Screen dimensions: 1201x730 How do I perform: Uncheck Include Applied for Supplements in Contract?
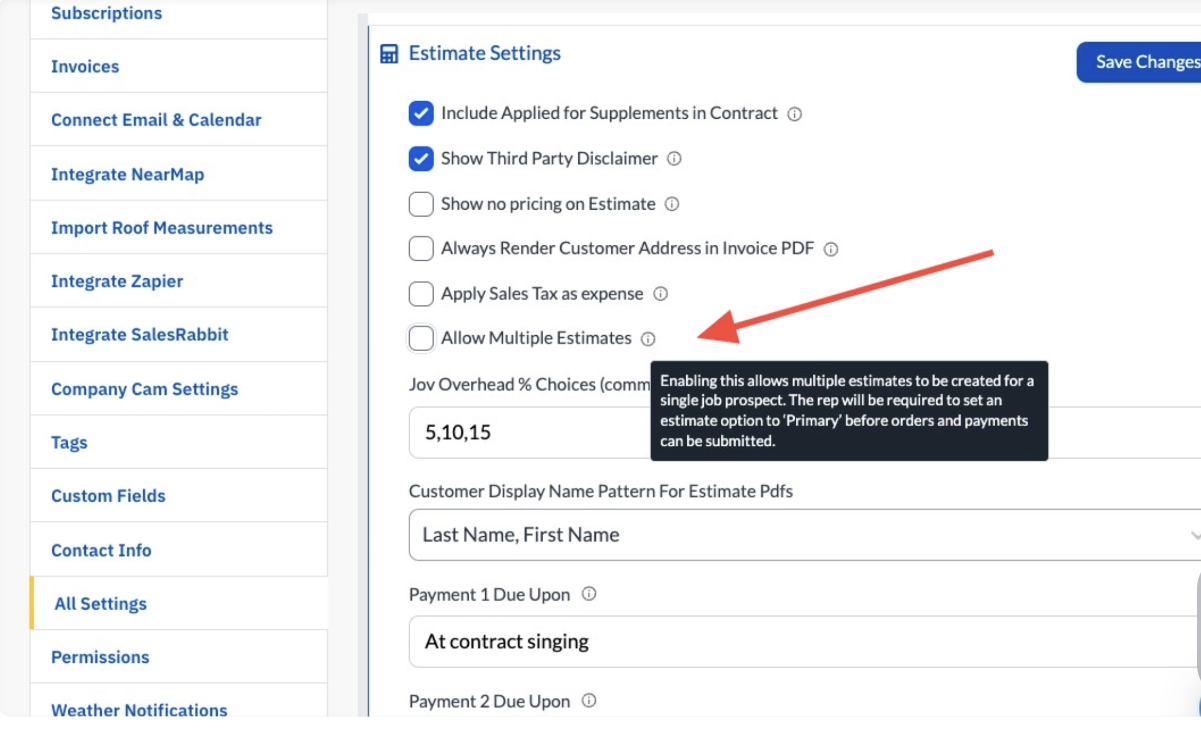pyautogui.click(x=421, y=113)
